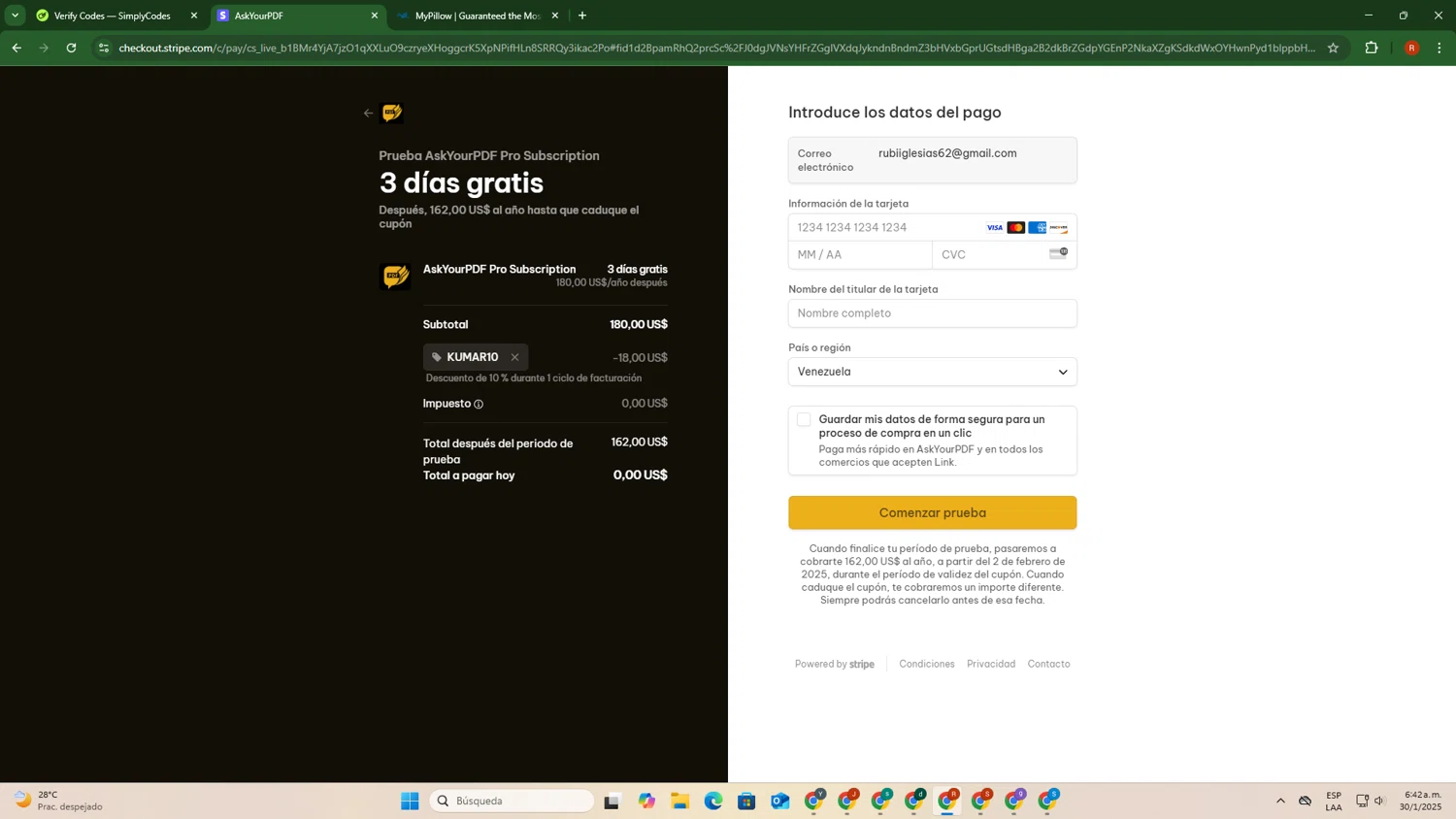The width and height of the screenshot is (1456, 819).
Task: Switch to the MyPillow tab
Action: pos(478,16)
